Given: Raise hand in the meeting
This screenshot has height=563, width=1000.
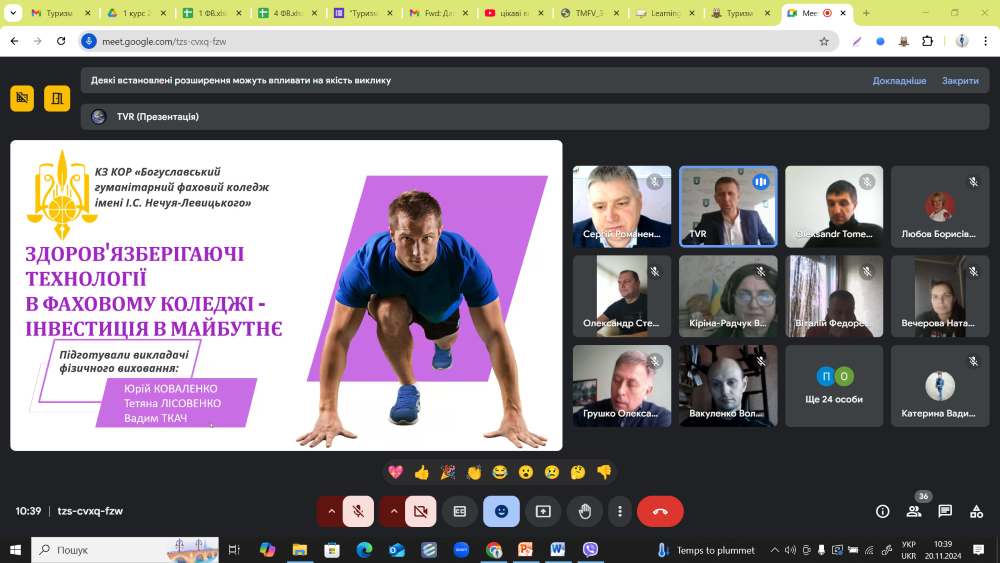Looking at the screenshot, I should click(x=585, y=511).
